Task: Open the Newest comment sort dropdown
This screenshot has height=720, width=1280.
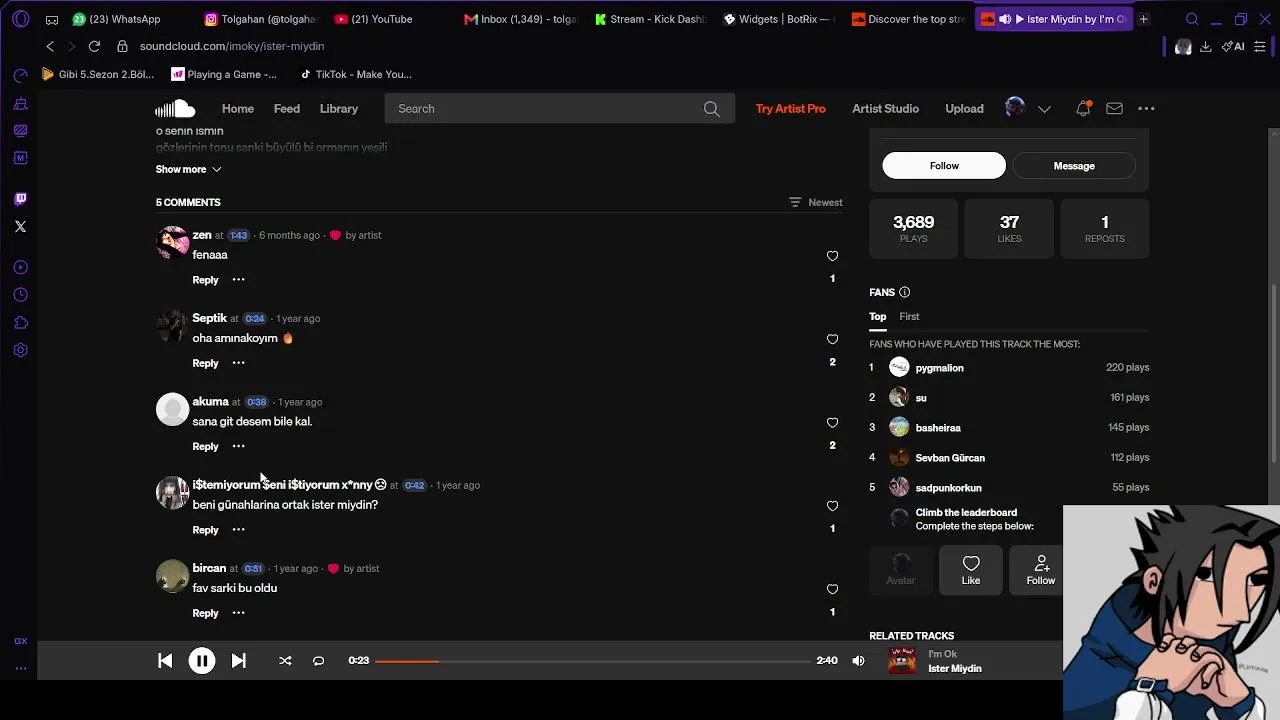Action: click(x=816, y=202)
